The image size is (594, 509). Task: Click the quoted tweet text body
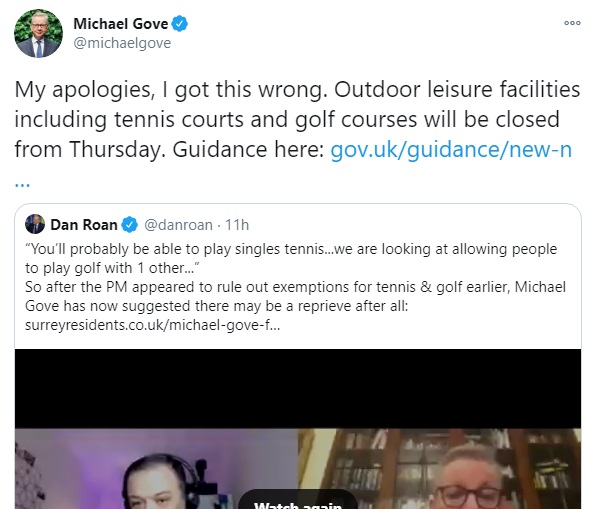(295, 287)
